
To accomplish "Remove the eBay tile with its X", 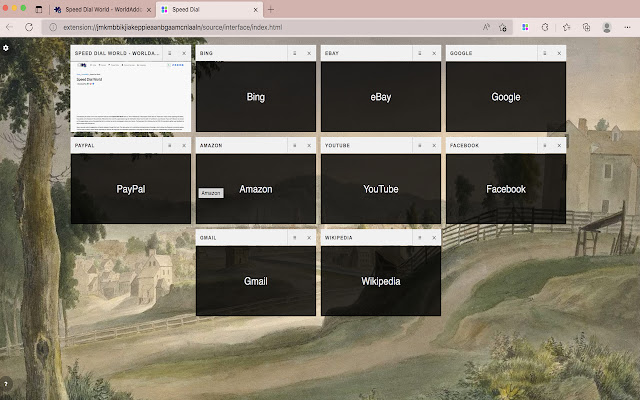I will [x=434, y=53].
